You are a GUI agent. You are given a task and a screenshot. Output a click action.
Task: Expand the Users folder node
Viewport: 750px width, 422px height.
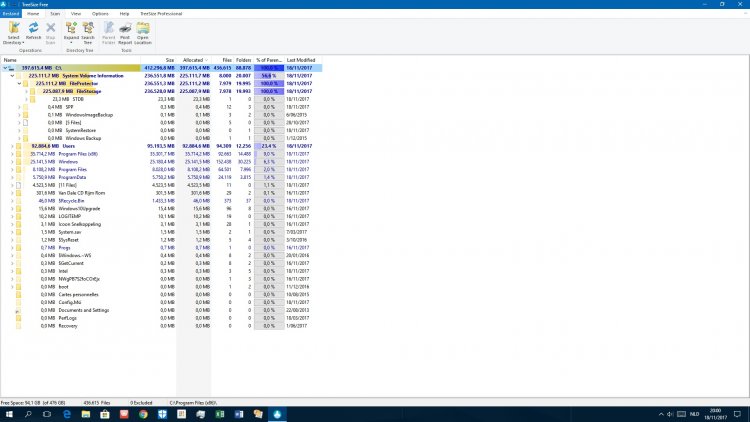[12, 145]
